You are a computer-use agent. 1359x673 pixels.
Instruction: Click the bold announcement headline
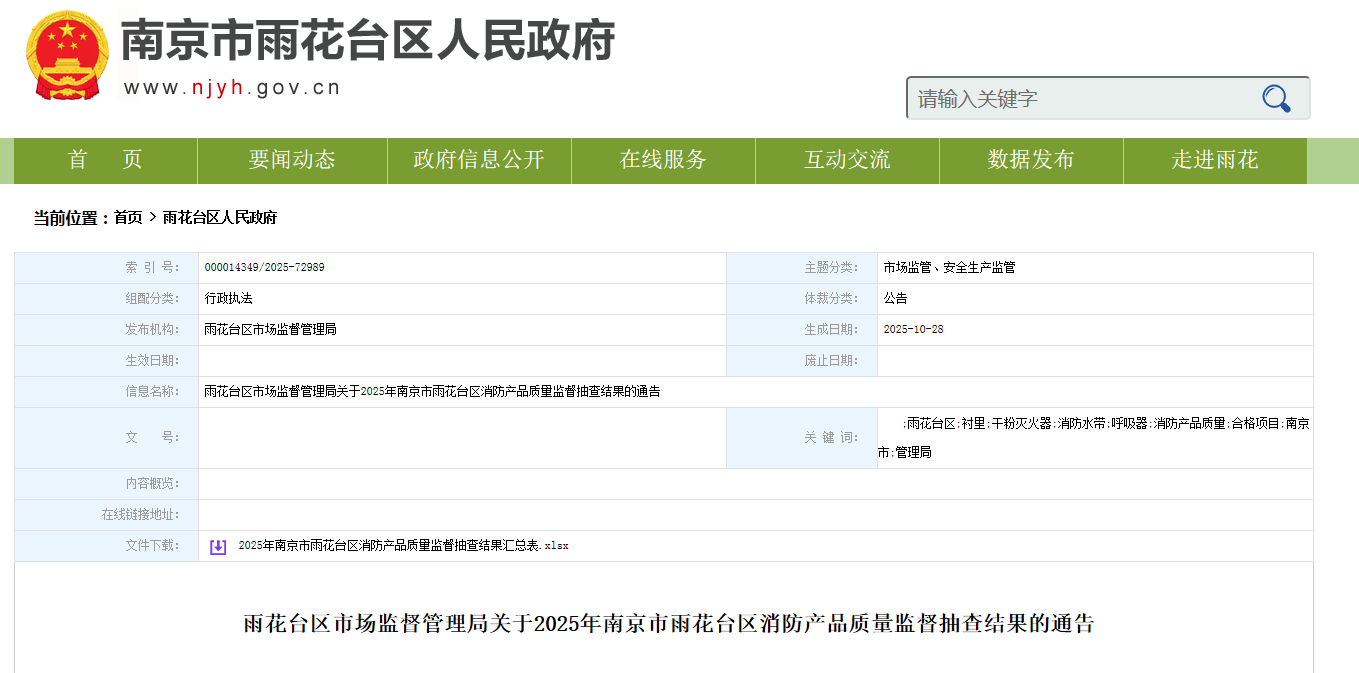(x=669, y=624)
